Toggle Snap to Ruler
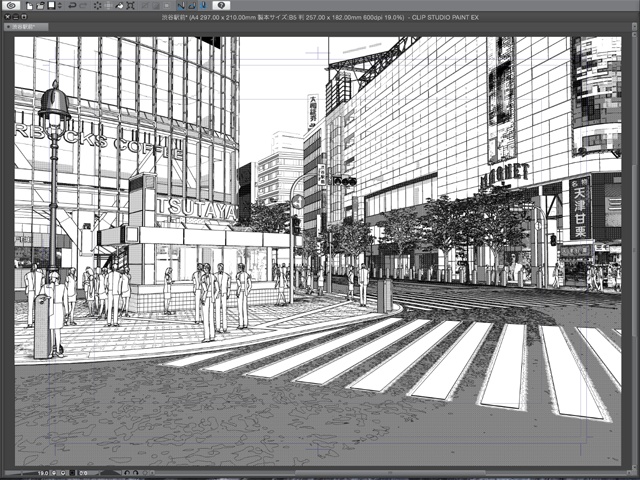 point(181,5)
